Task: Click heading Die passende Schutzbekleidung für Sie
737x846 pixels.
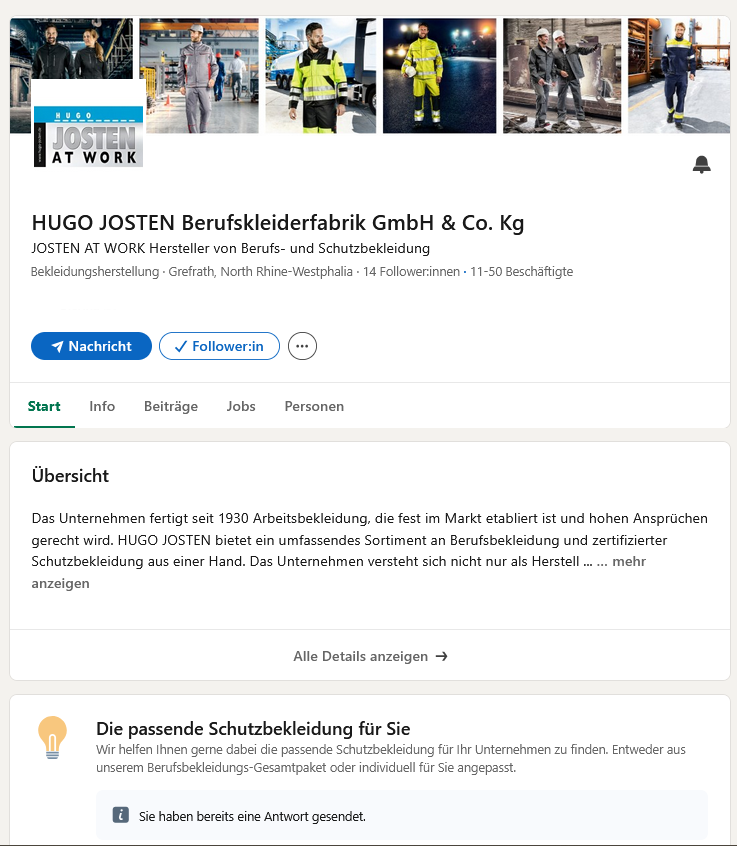Action: [x=253, y=729]
